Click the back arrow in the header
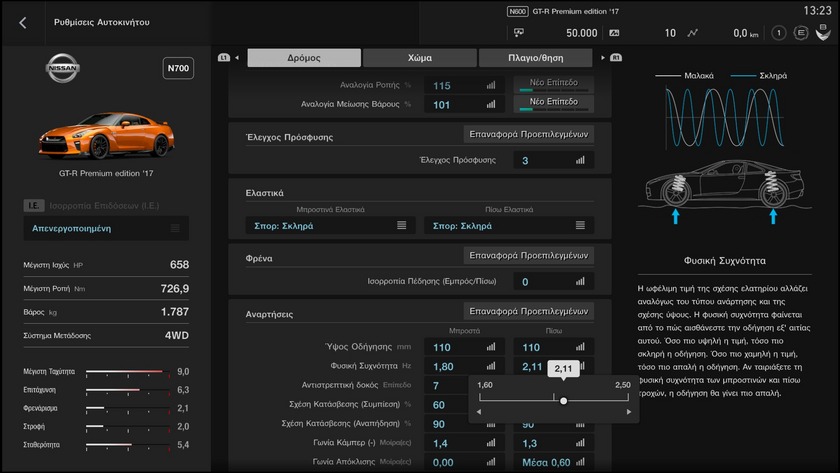Image resolution: width=840 pixels, height=473 pixels. 23,22
